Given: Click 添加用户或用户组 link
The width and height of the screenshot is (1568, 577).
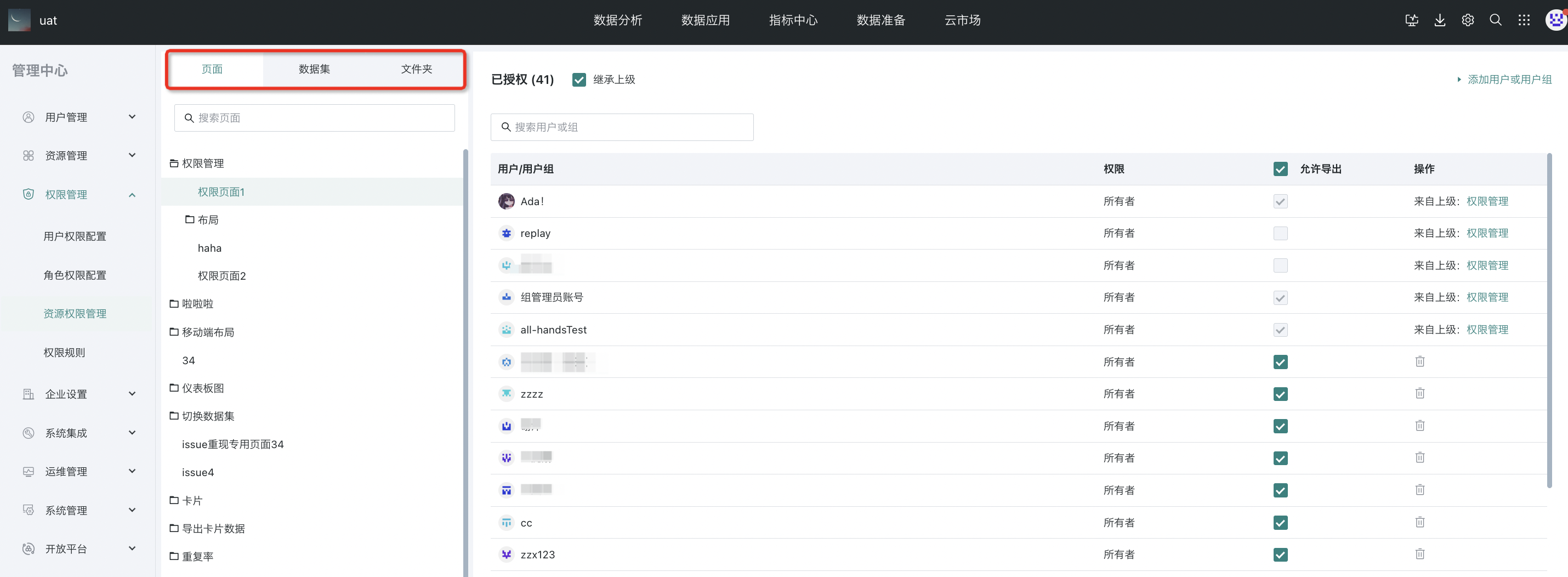Looking at the screenshot, I should 1508,80.
